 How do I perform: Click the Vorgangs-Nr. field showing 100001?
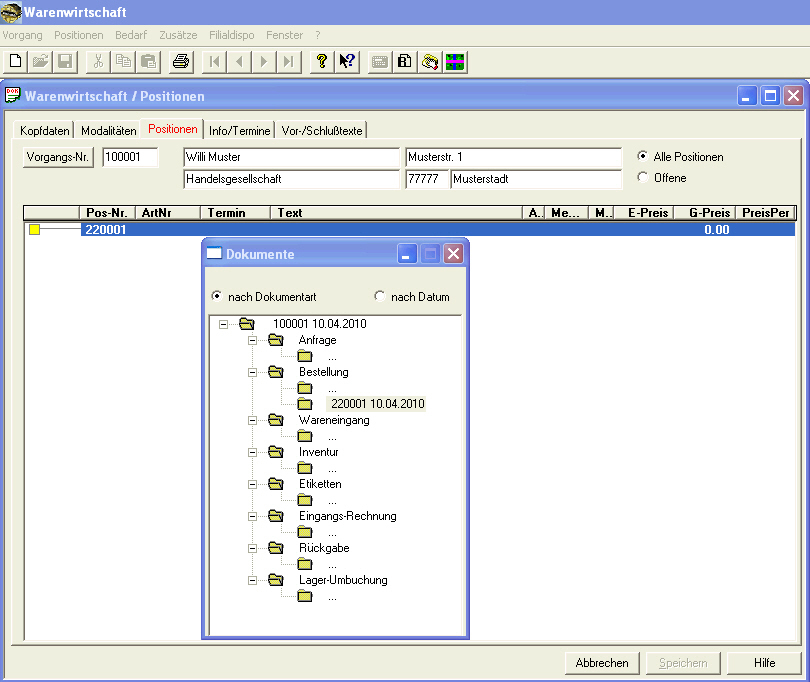pos(130,157)
